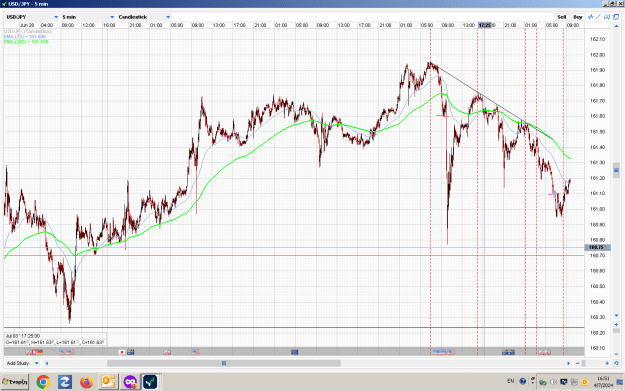This screenshot has width=625, height=391.
Task: Click the Japan flag news event
Action: click(122, 352)
